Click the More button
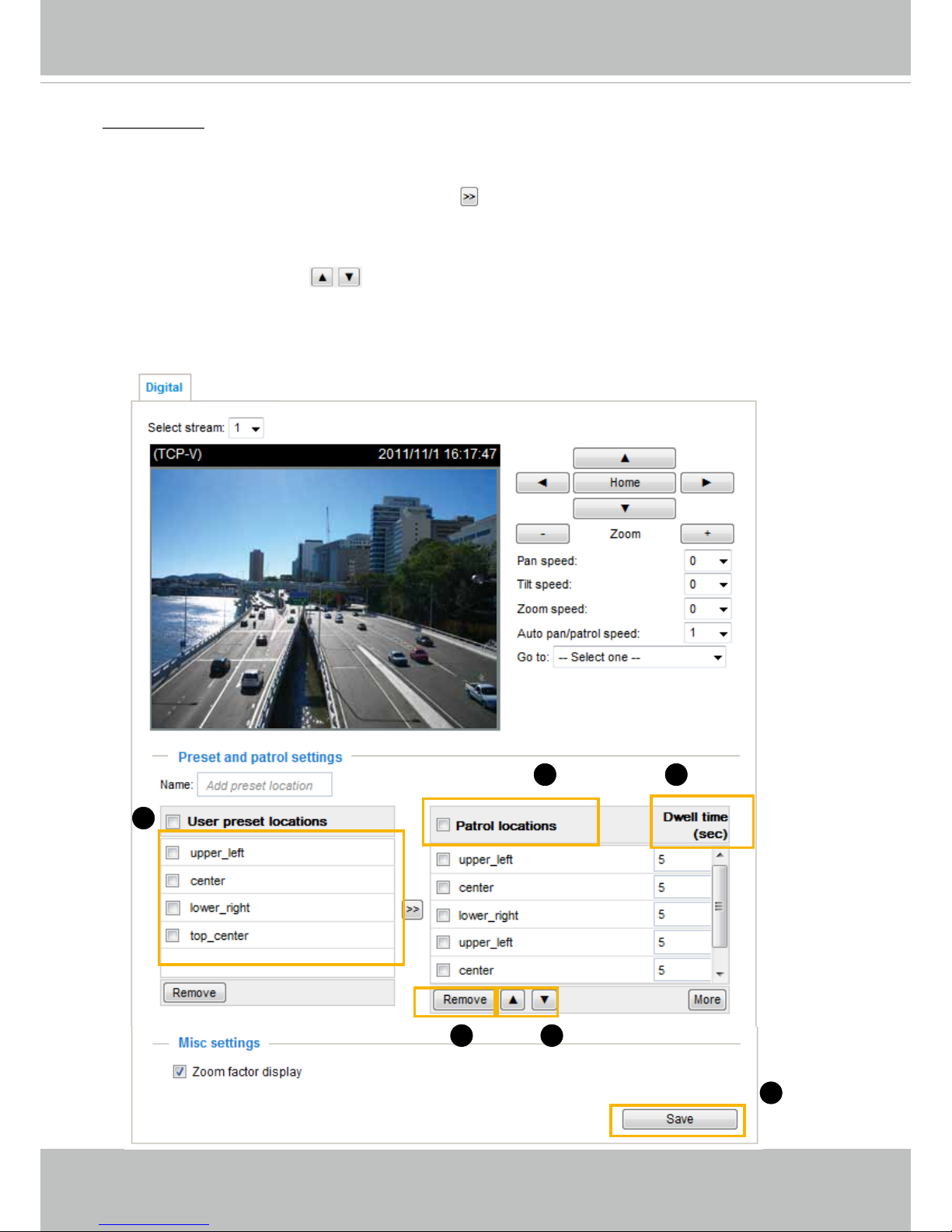 tap(706, 1000)
